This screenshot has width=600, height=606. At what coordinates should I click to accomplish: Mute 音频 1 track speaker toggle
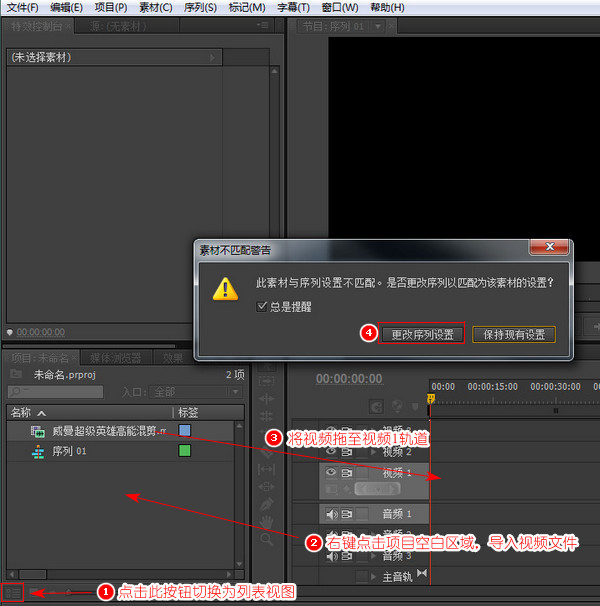click(332, 514)
